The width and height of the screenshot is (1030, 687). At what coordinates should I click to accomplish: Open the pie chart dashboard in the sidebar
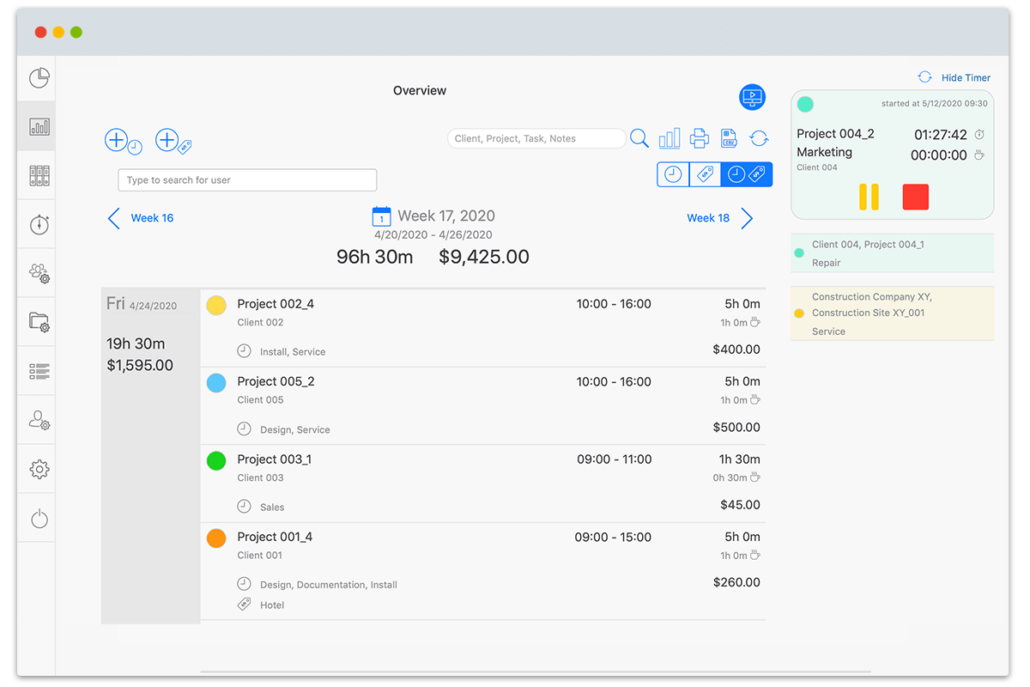(37, 77)
